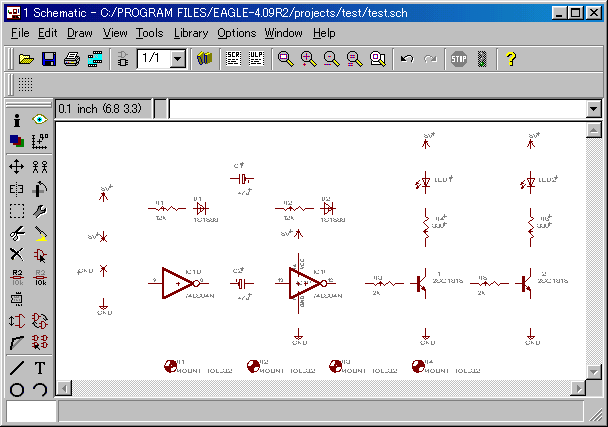Redraw the screen with the magnifier icon
The image size is (608, 427).
[x=354, y=59]
